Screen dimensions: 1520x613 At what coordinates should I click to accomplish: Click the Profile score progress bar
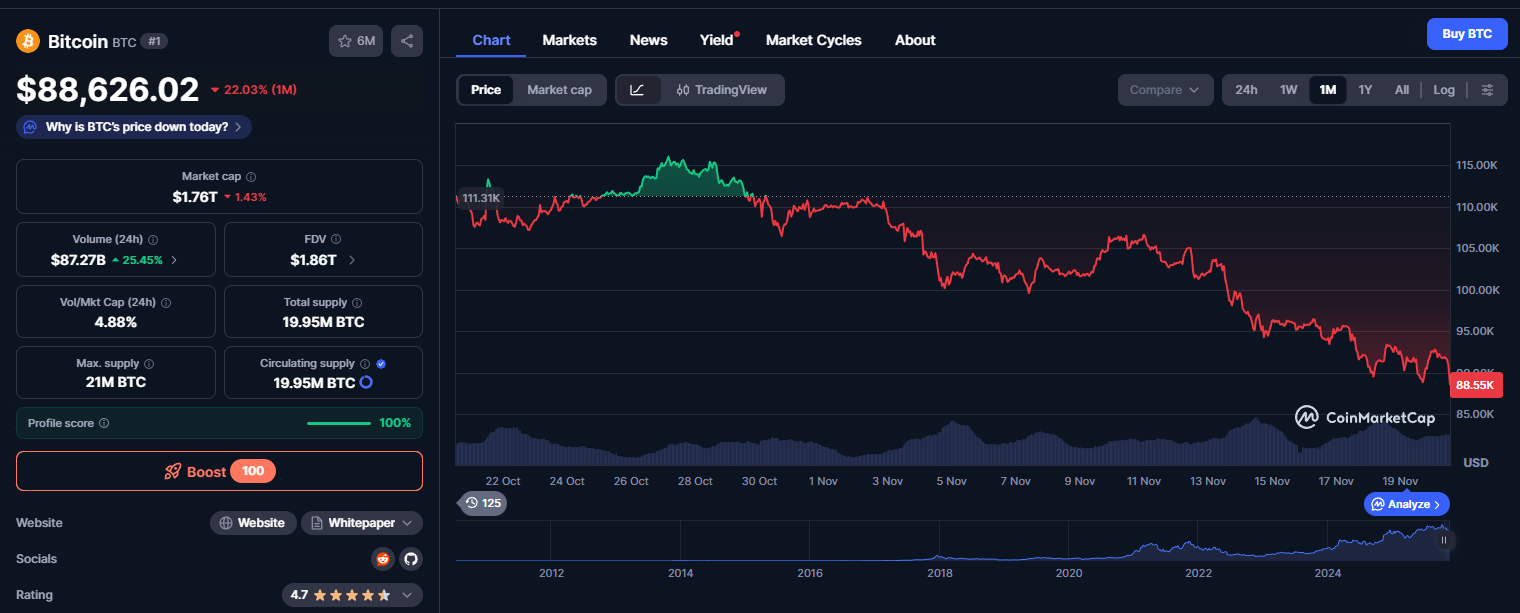coord(339,423)
